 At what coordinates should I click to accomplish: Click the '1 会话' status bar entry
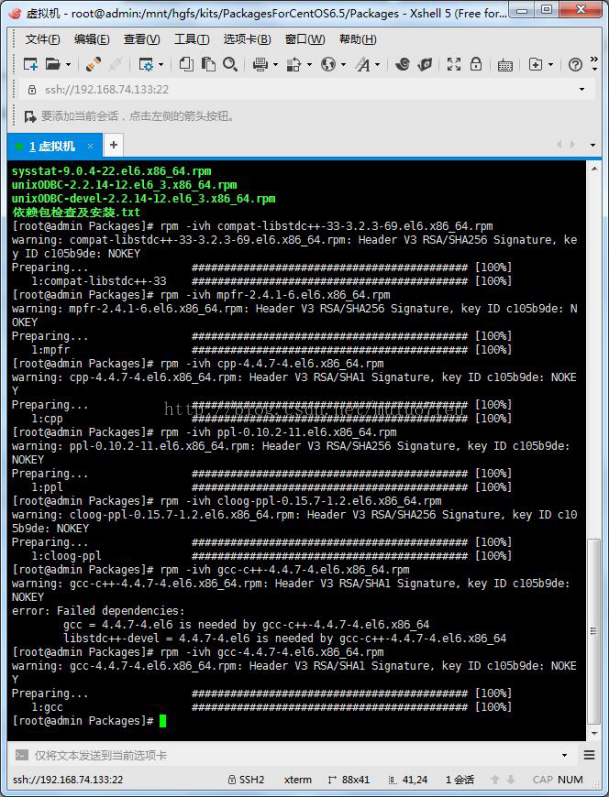pos(460,780)
